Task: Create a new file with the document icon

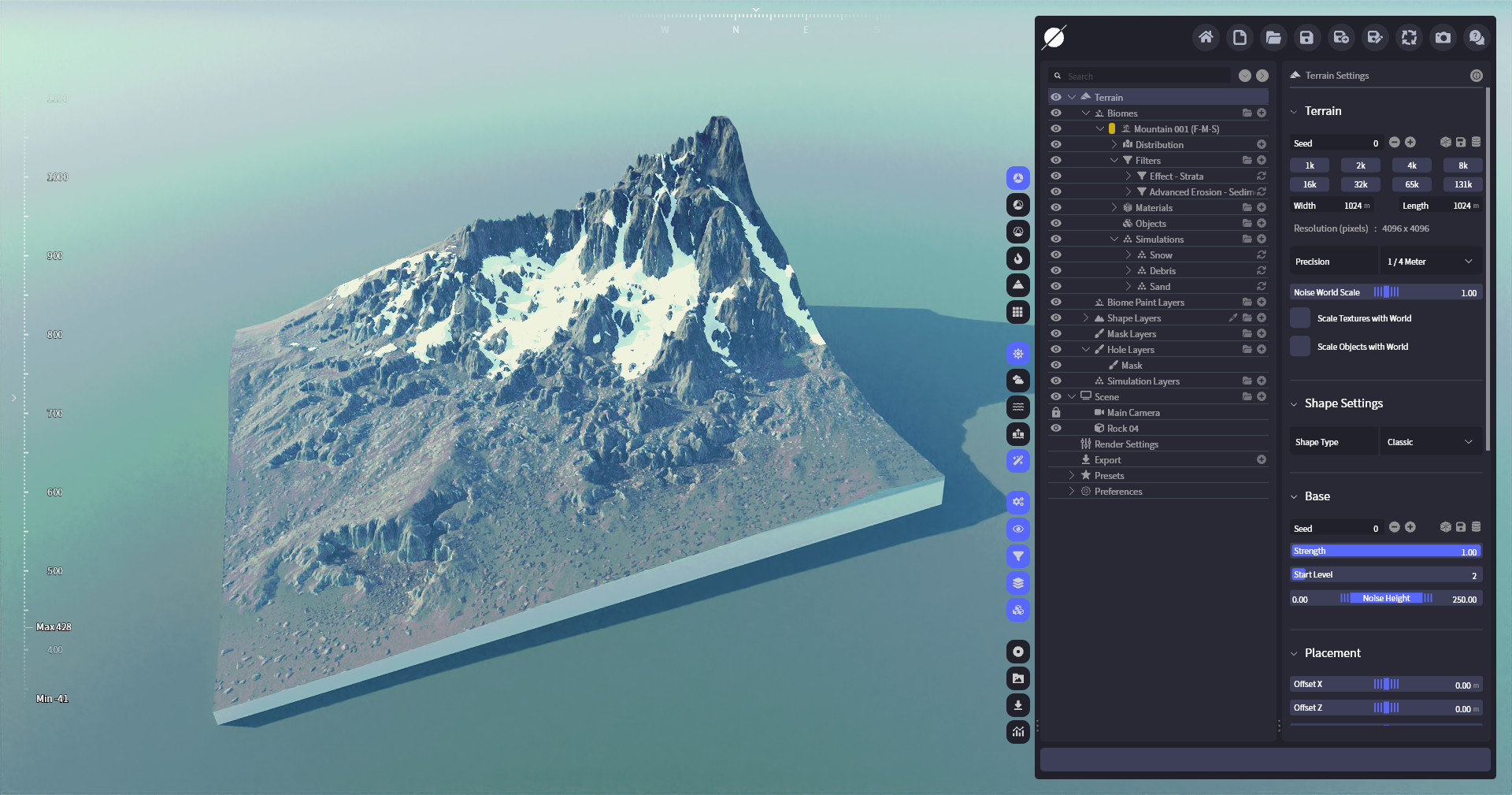Action: coord(1240,37)
